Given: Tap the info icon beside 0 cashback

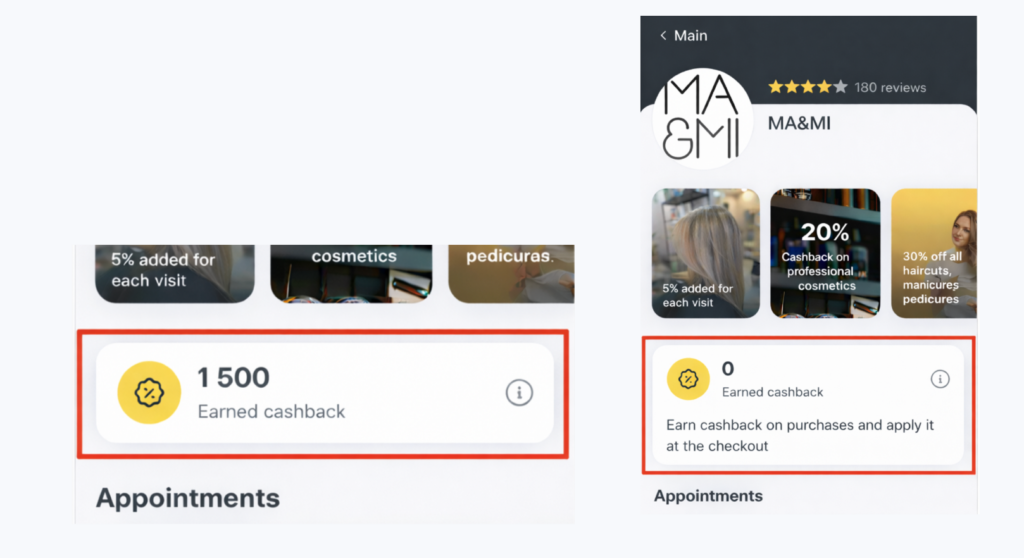Looking at the screenshot, I should pos(940,379).
